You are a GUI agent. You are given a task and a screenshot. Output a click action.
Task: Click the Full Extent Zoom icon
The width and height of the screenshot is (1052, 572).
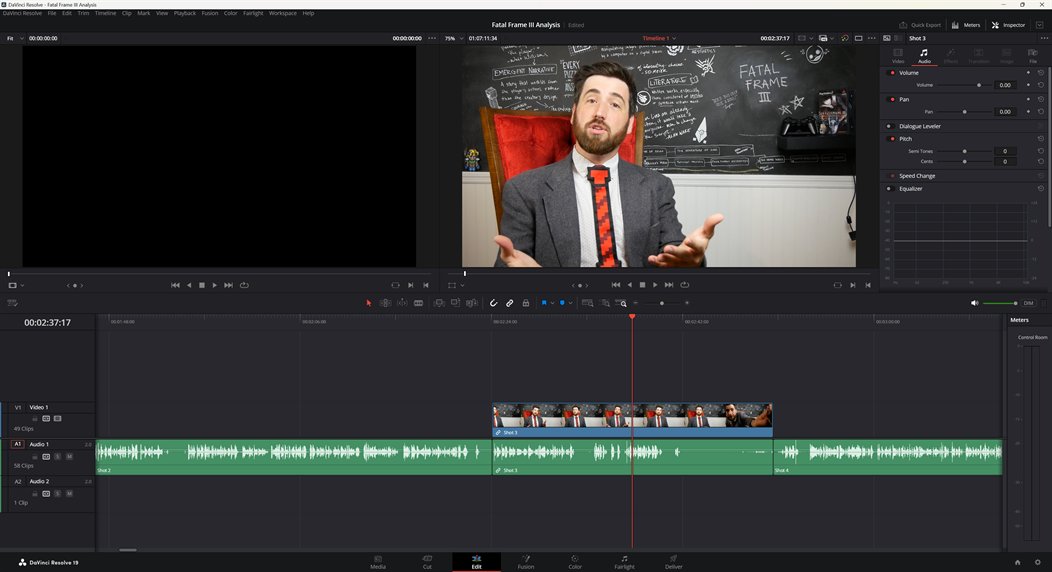point(587,303)
